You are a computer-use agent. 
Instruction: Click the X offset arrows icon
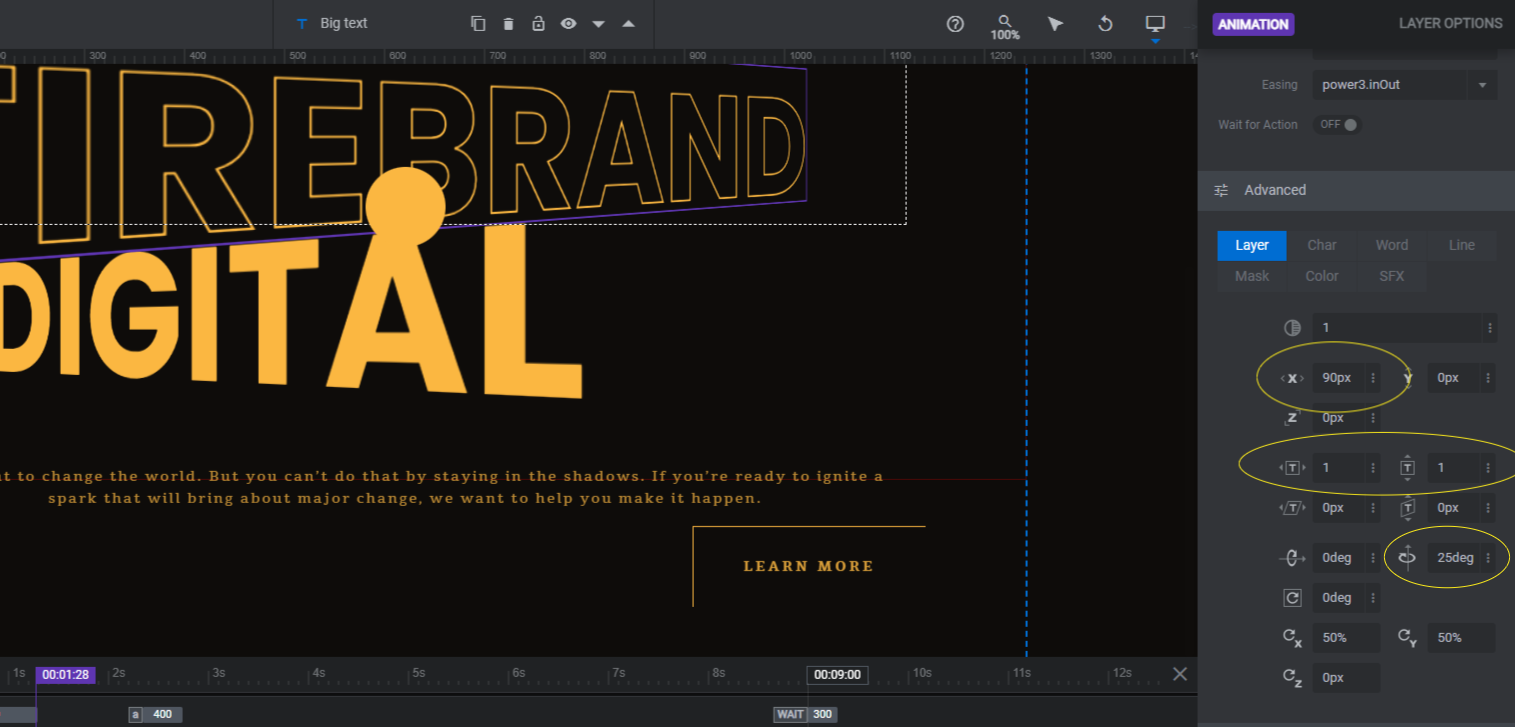click(x=1292, y=378)
